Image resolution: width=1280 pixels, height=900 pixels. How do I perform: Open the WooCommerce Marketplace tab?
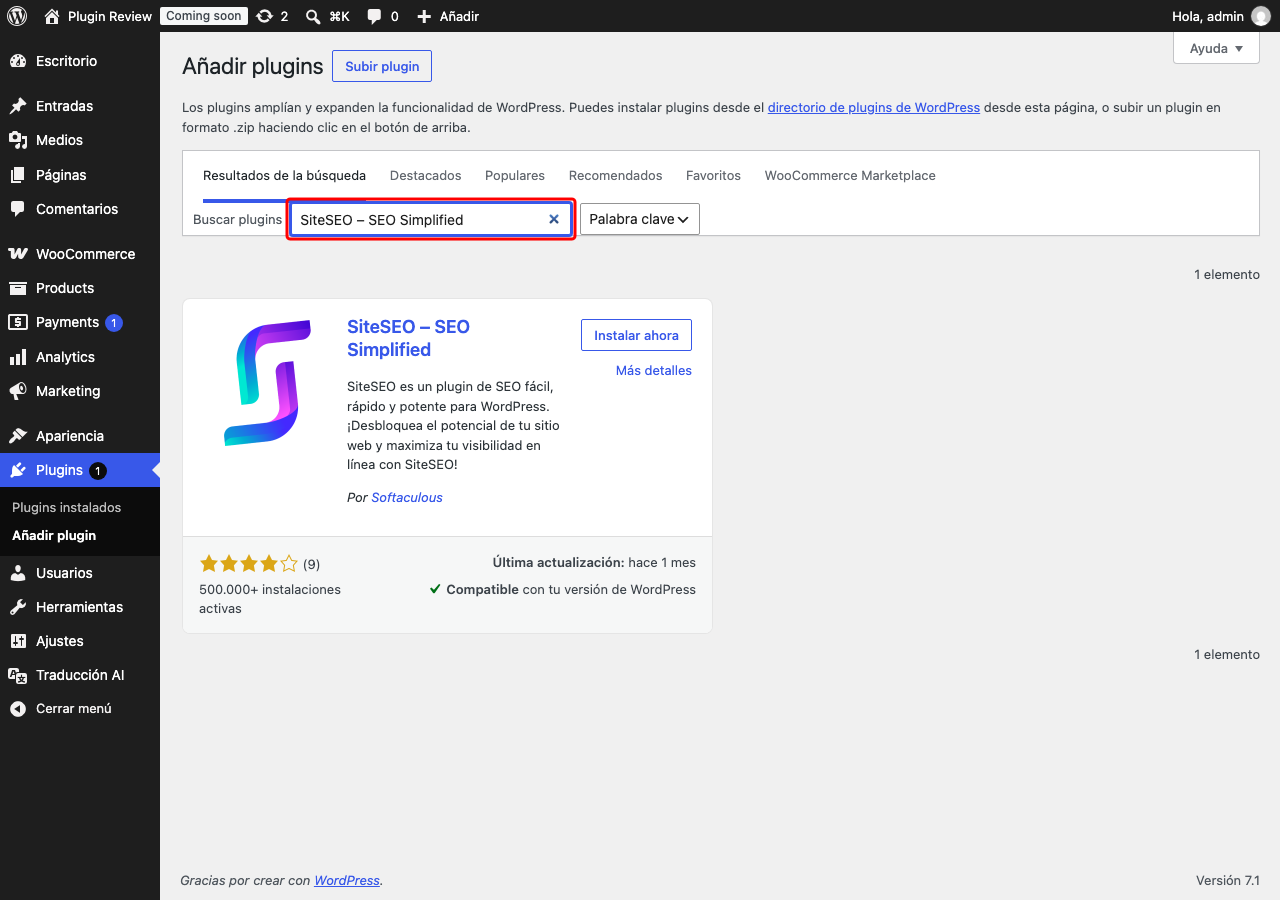[850, 176]
